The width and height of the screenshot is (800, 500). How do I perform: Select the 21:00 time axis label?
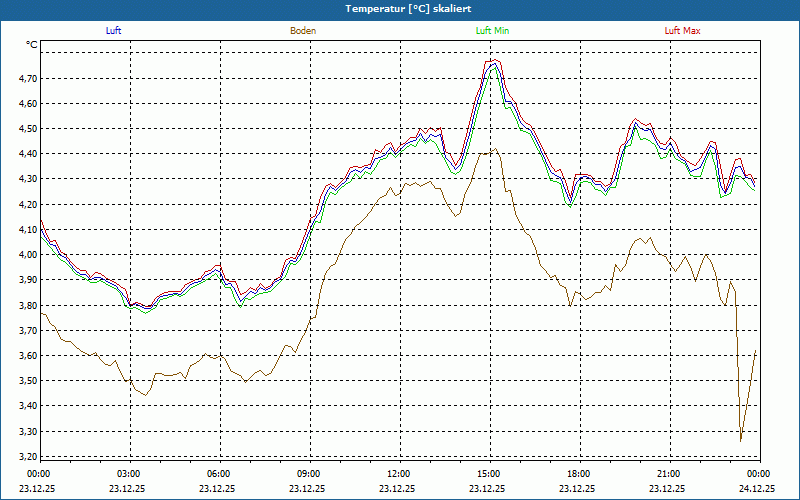668,474
